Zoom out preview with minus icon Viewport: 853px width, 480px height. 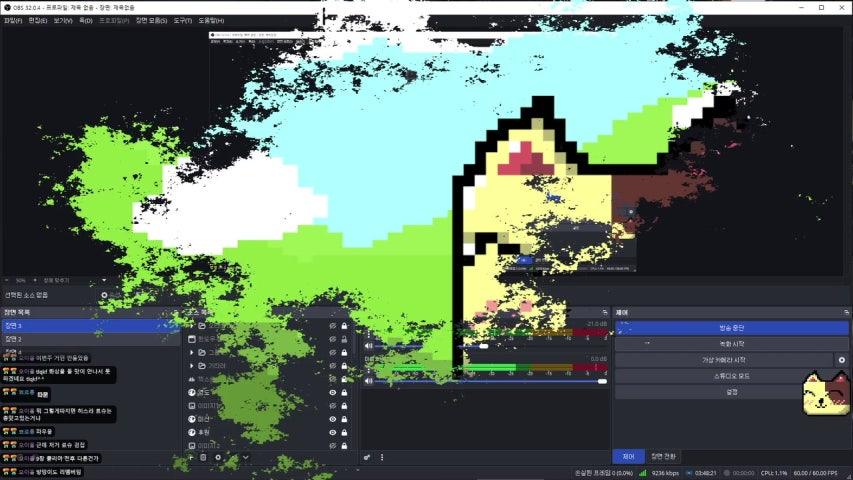click(7, 280)
